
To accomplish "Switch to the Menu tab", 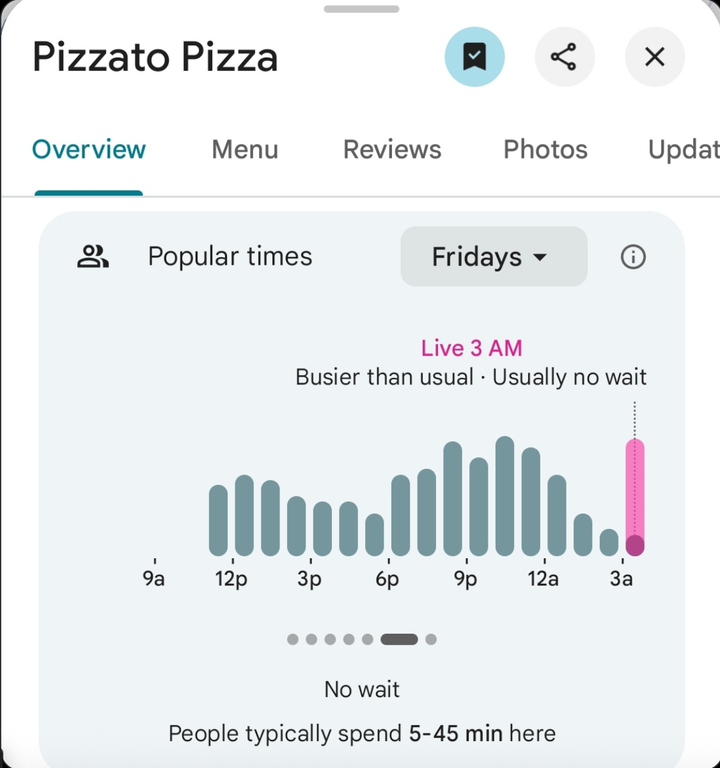I will click(245, 150).
